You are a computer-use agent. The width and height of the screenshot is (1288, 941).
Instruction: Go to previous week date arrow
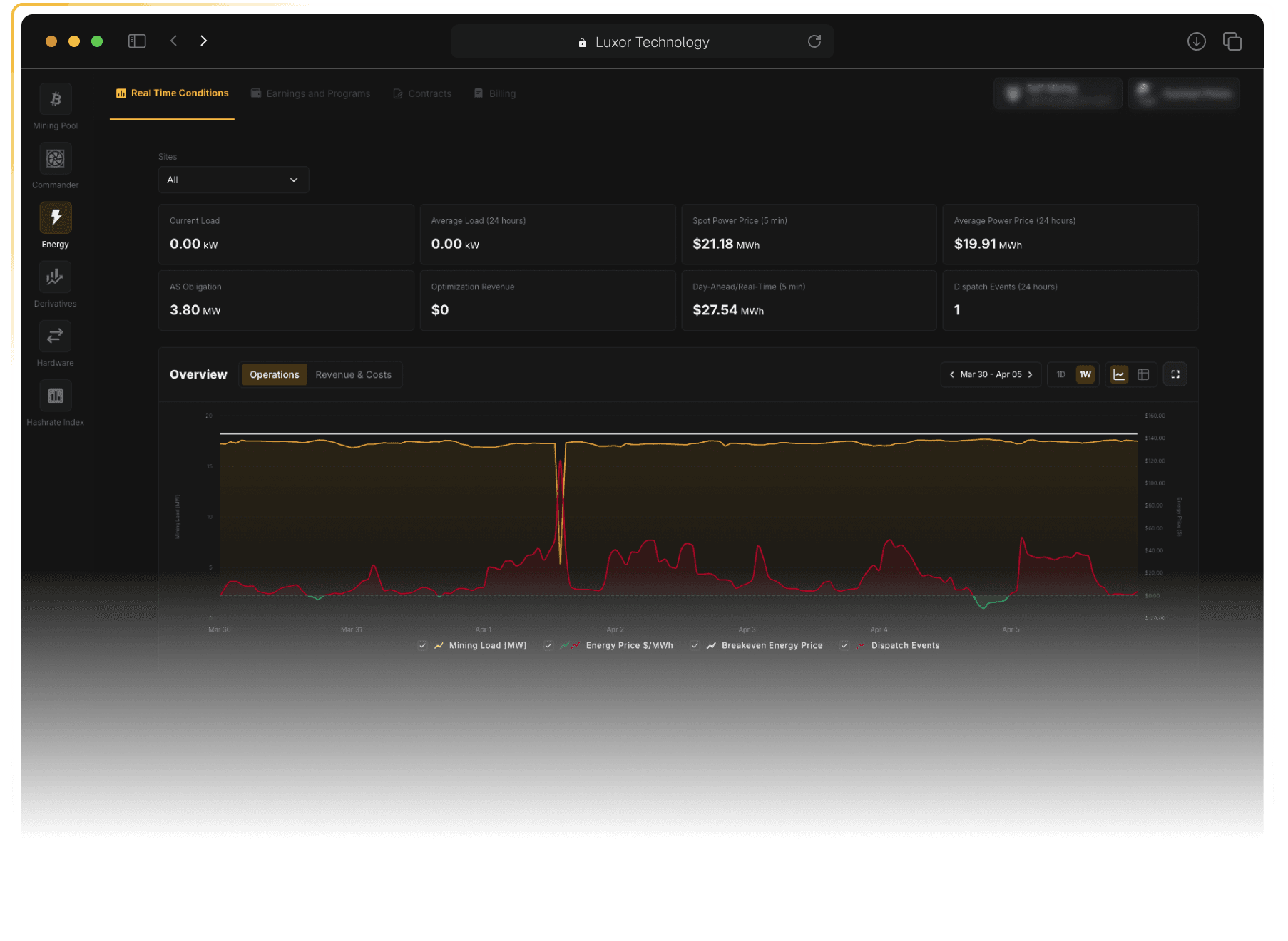pyautogui.click(x=952, y=374)
